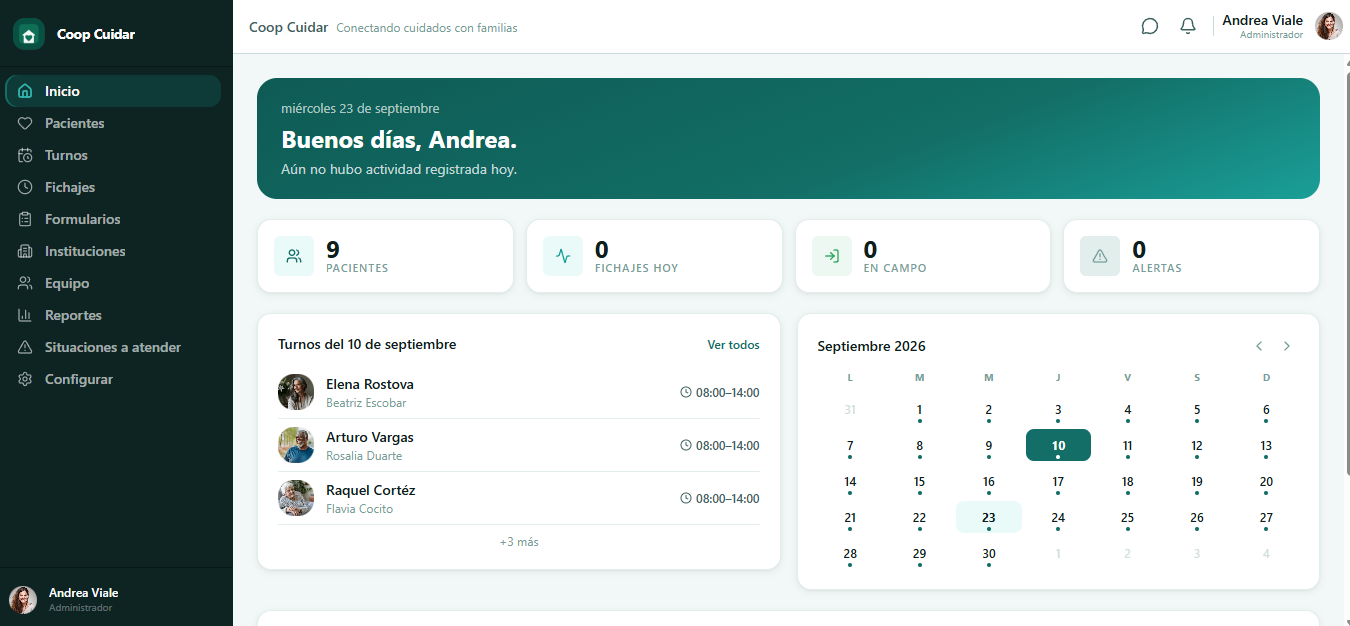Click Raquel Cortéz's photo

pos(296,498)
